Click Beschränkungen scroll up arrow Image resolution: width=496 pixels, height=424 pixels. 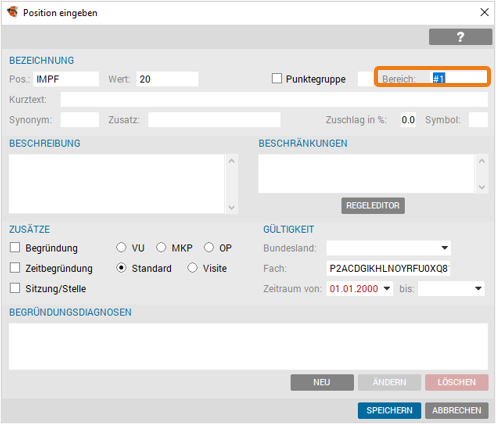pos(482,161)
